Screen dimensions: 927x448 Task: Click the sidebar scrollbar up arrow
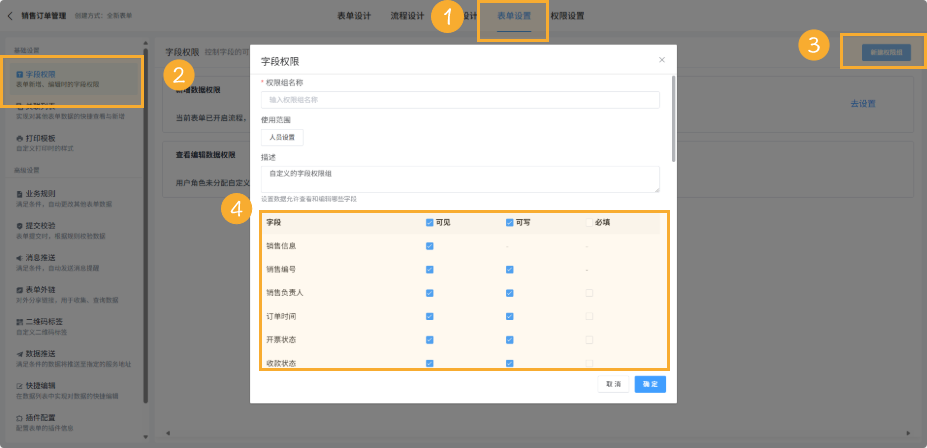145,43
